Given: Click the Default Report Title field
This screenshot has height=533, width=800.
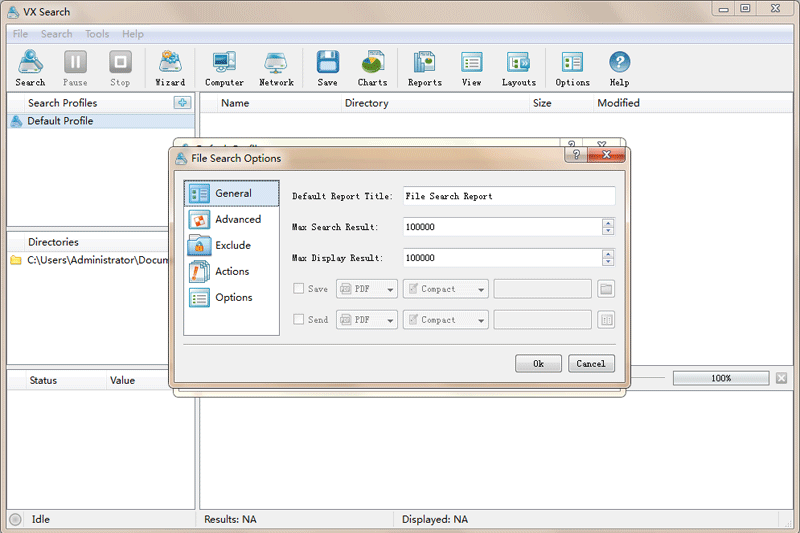Looking at the screenshot, I should tap(509, 196).
